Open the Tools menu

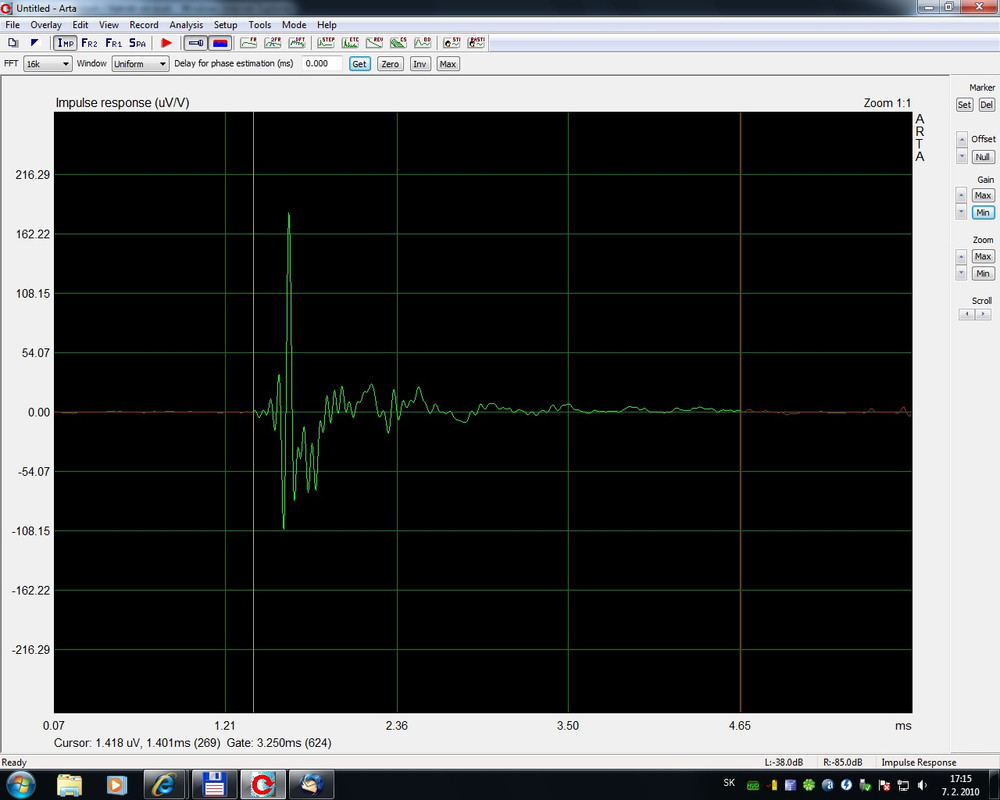pos(260,25)
